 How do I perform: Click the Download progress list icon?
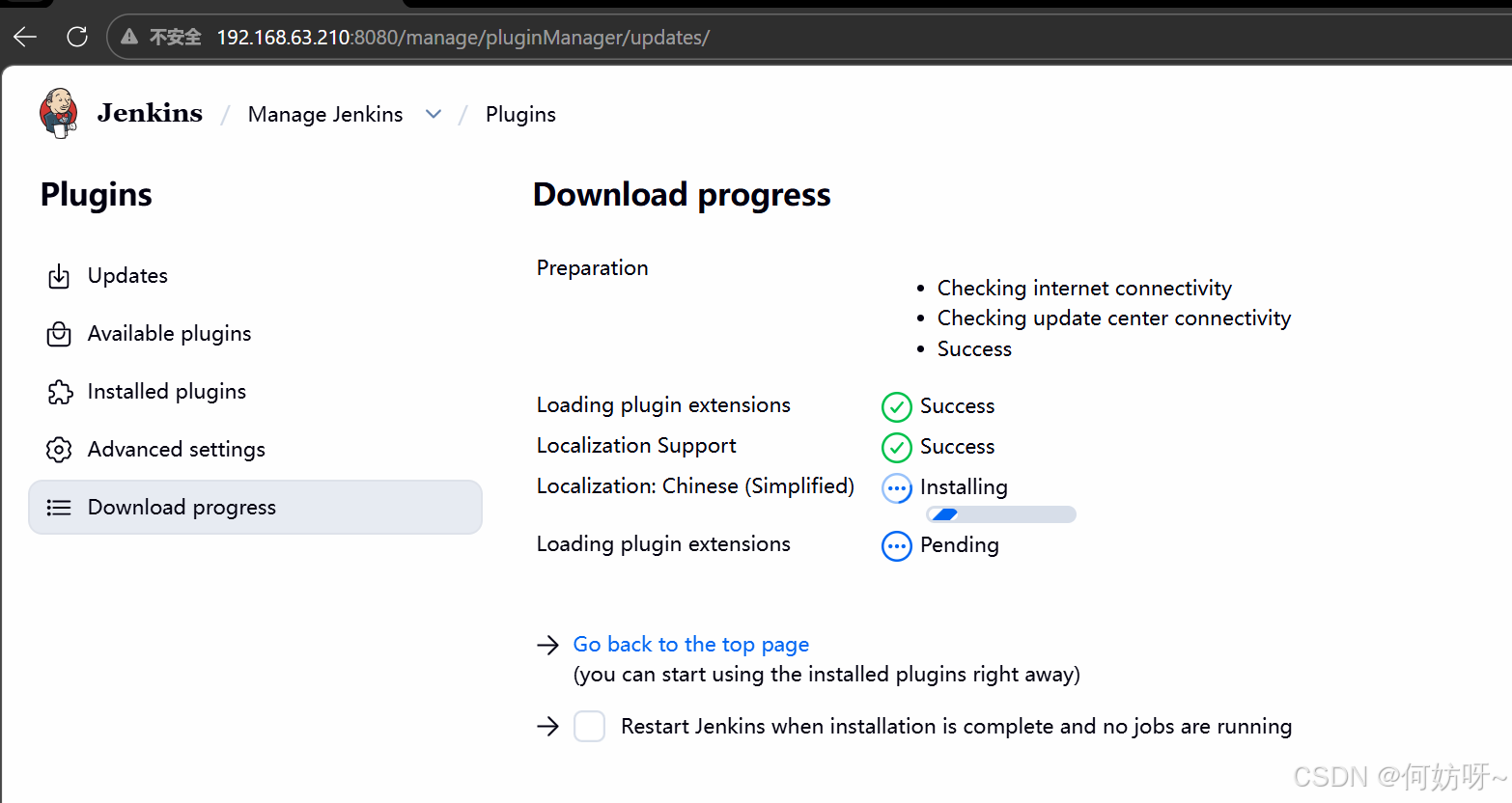[x=59, y=508]
